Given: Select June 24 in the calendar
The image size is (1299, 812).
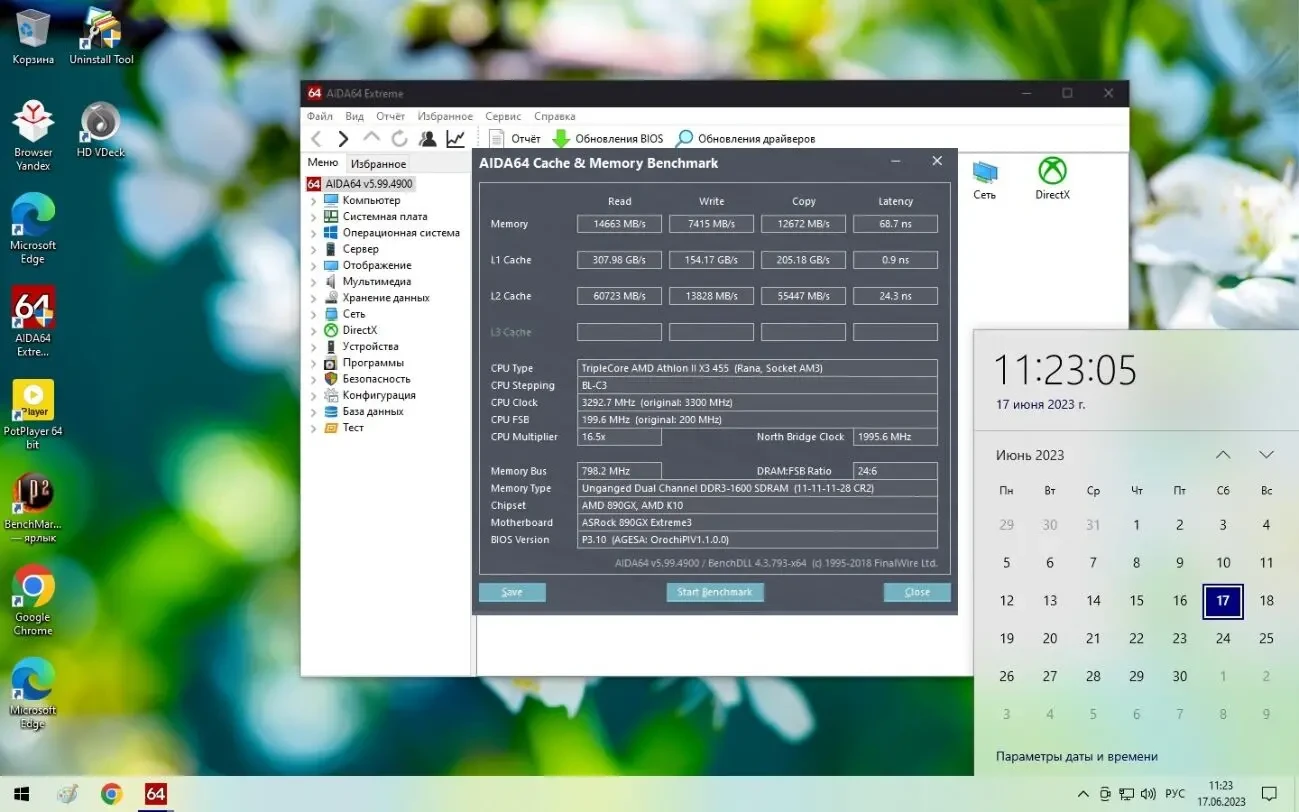Looking at the screenshot, I should coord(1223,638).
